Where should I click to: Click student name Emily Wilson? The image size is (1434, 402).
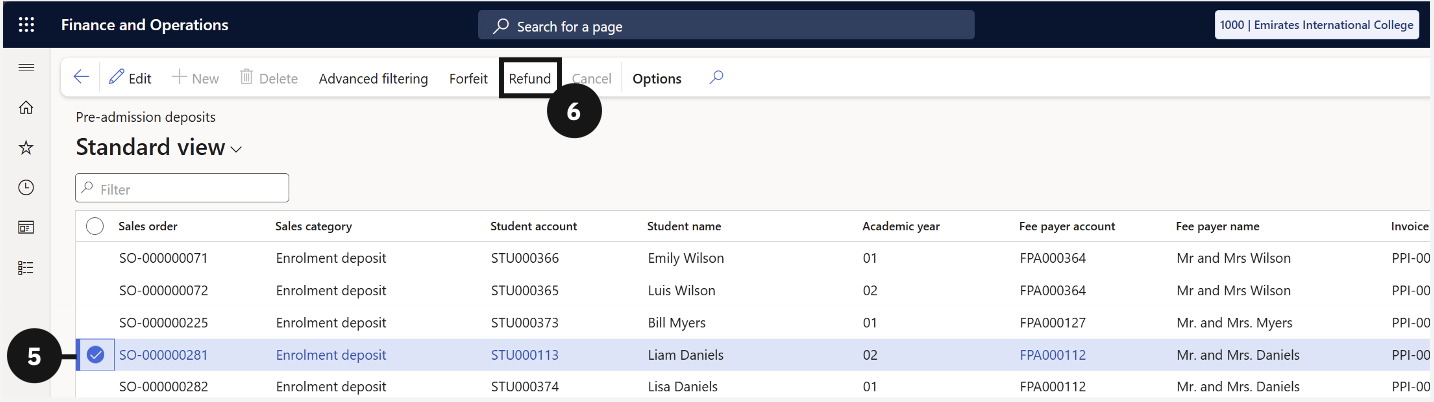click(686, 258)
